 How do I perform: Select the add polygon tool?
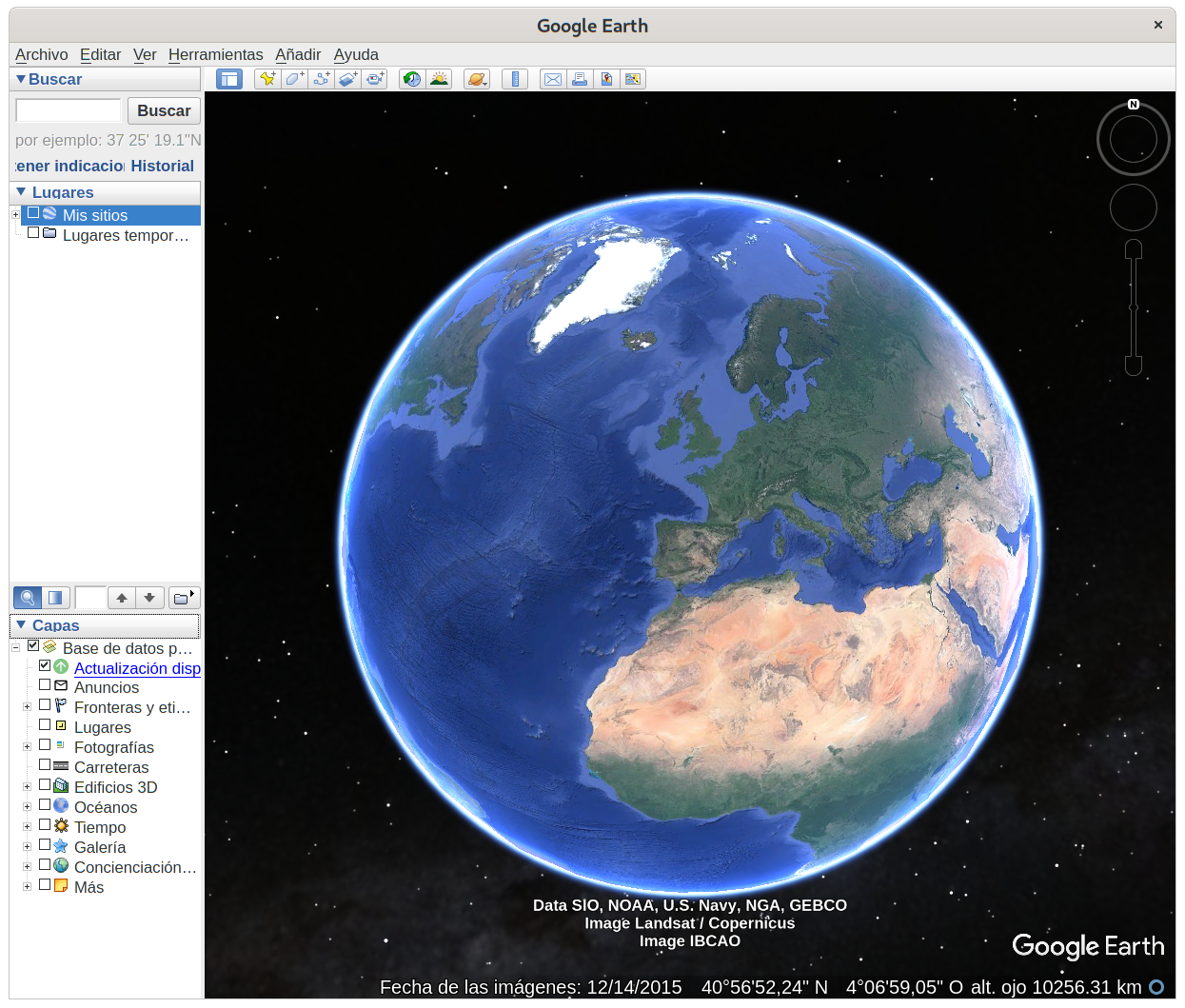point(294,79)
